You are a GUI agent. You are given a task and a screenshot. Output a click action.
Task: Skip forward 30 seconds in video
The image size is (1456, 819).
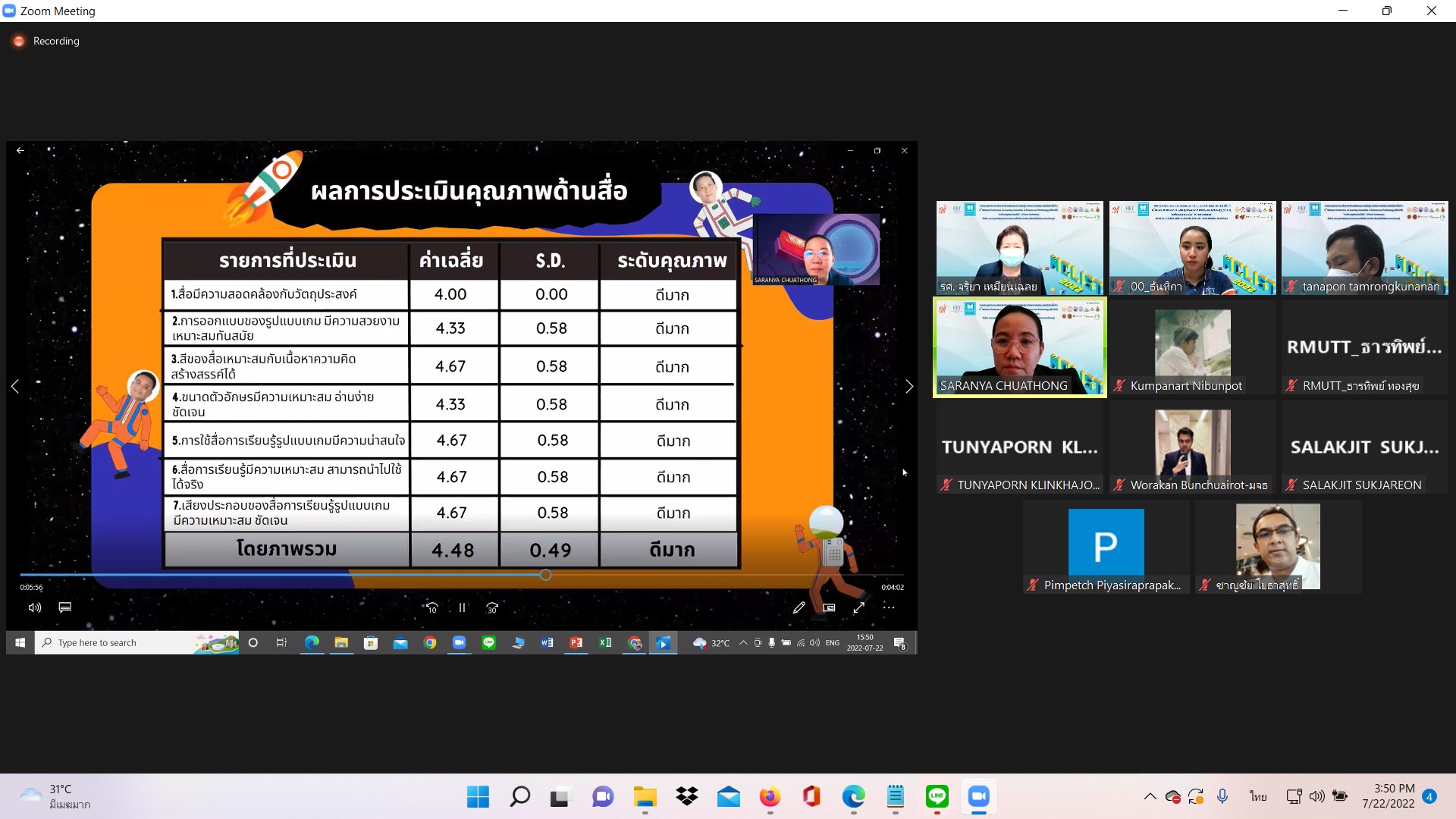492,607
